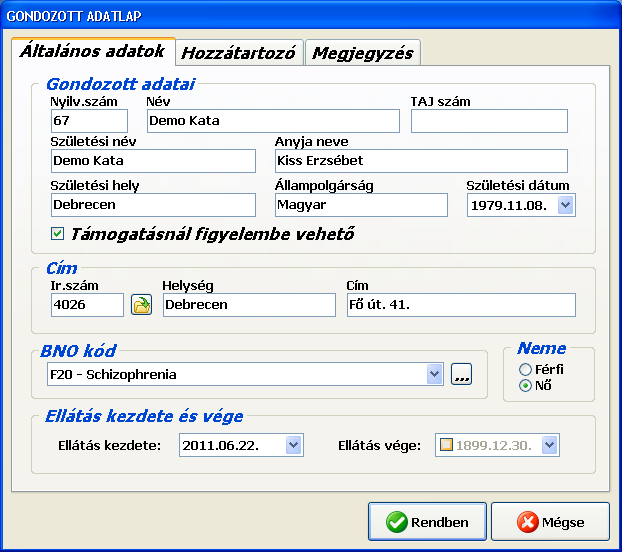Click the postal code lookup folder icon
Image resolution: width=622 pixels, height=552 pixels.
(x=142, y=305)
